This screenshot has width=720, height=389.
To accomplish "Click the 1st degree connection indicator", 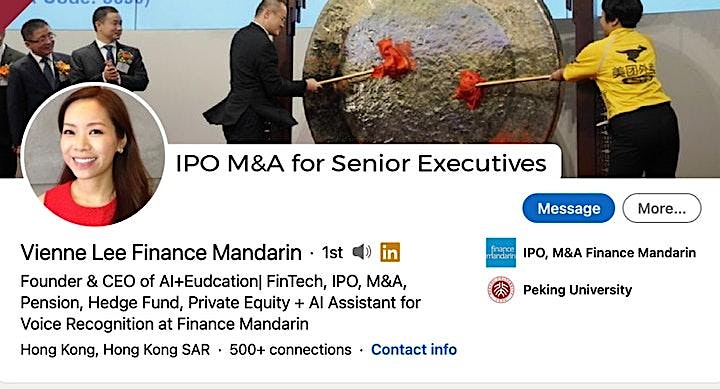I will point(332,252).
